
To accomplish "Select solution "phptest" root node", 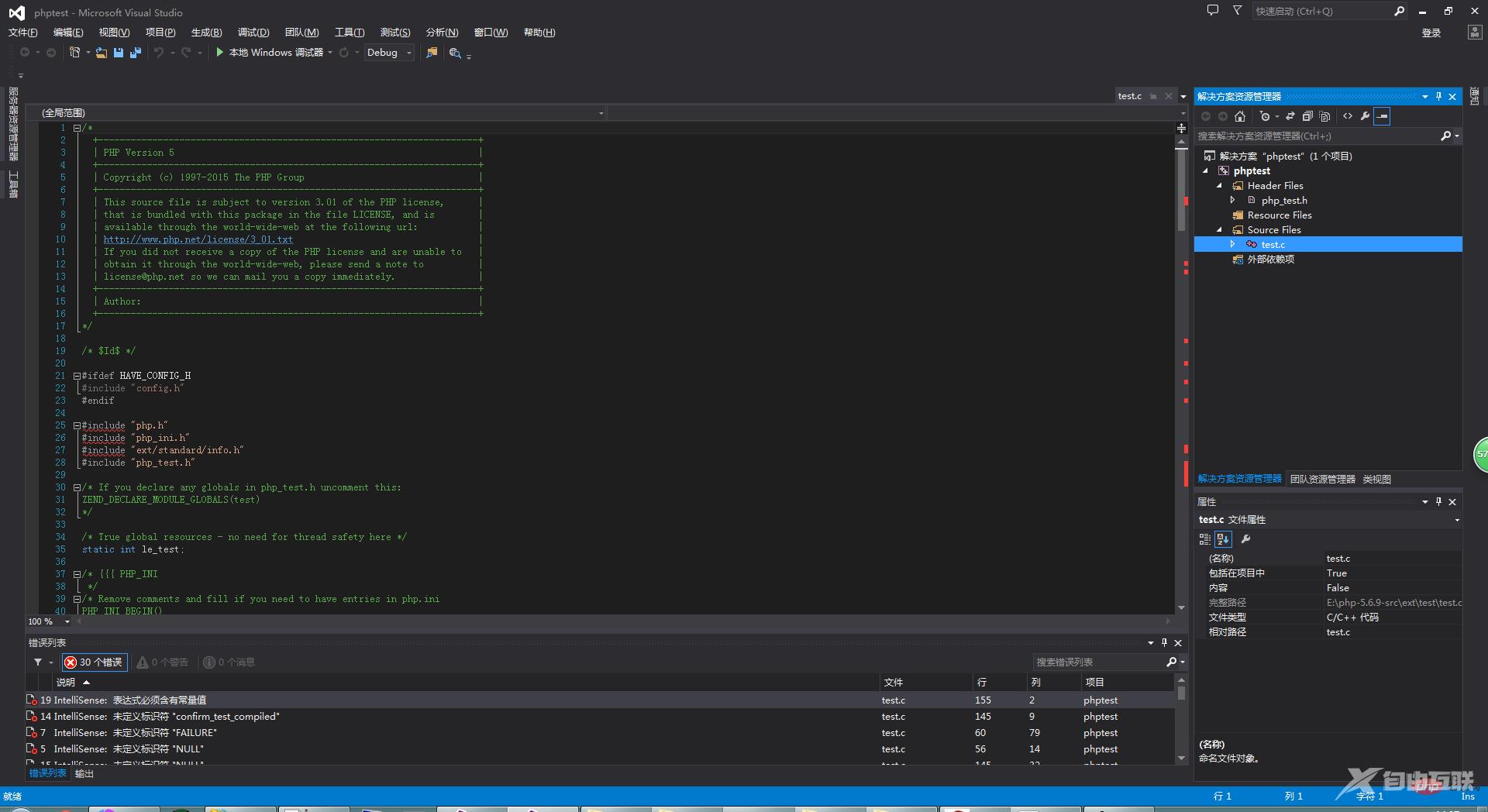I will pyautogui.click(x=1285, y=157).
